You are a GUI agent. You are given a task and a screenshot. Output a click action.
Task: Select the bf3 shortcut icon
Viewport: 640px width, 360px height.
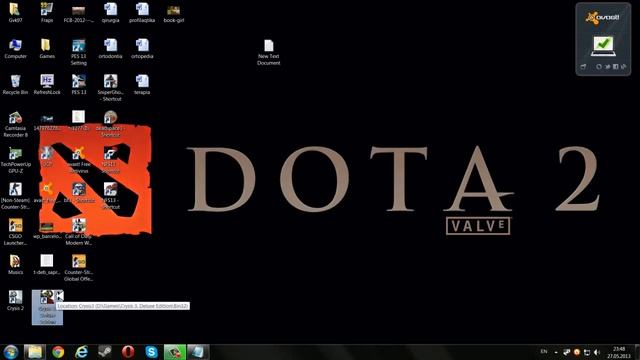[x=78, y=193]
